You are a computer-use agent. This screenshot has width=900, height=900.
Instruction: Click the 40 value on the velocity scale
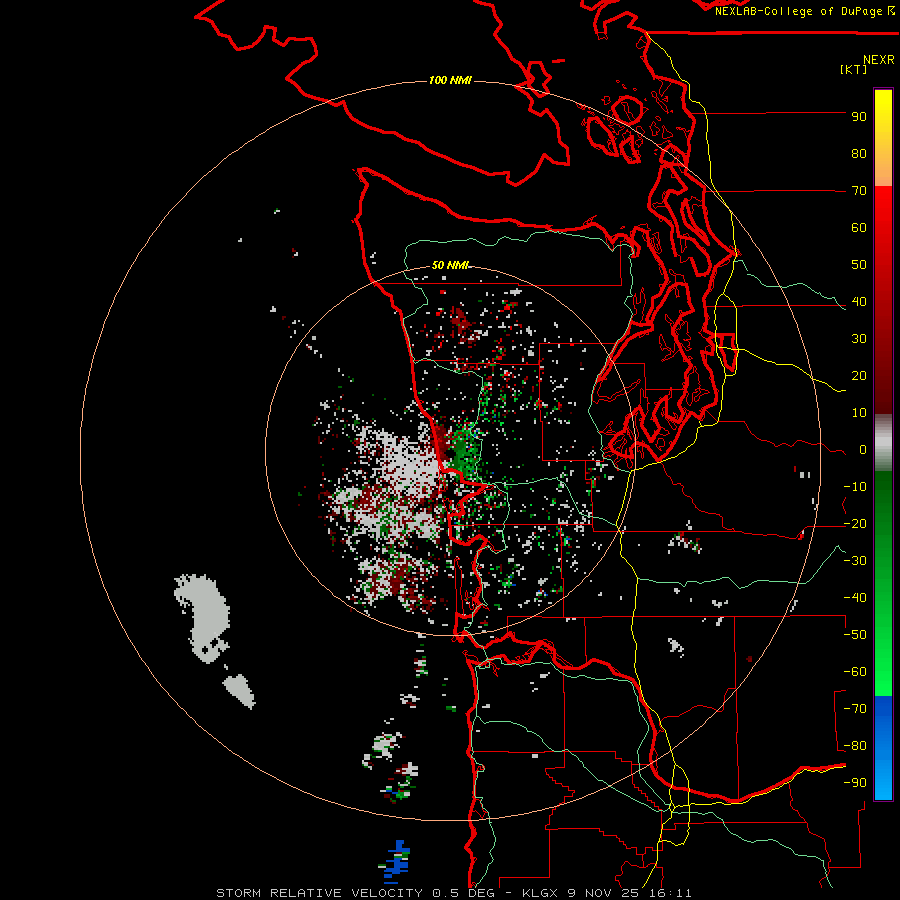859,302
